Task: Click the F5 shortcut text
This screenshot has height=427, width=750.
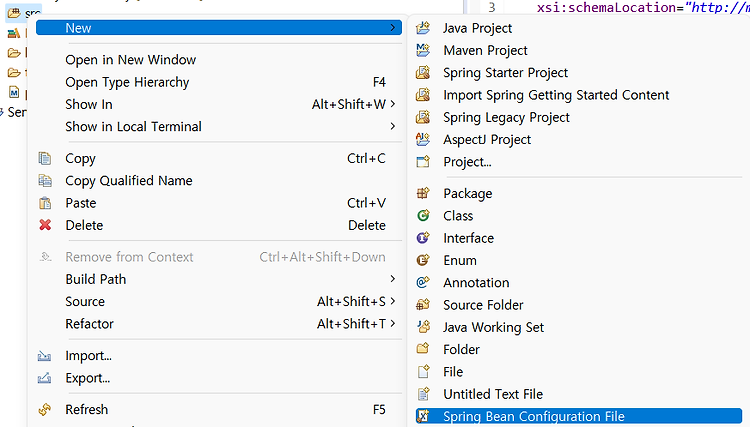Action: click(379, 409)
